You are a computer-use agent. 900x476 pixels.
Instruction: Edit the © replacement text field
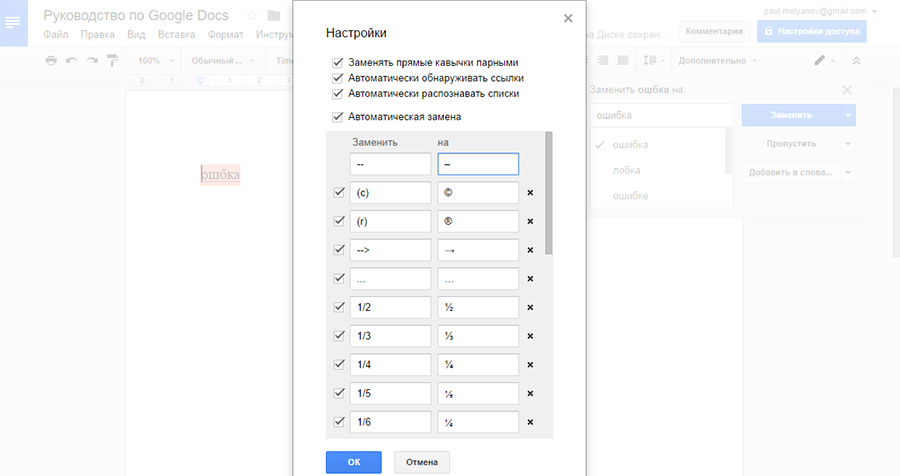478,193
